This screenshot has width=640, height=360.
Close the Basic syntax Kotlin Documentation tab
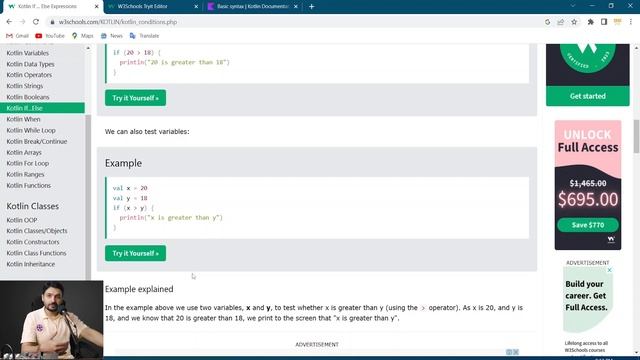coord(296,7)
